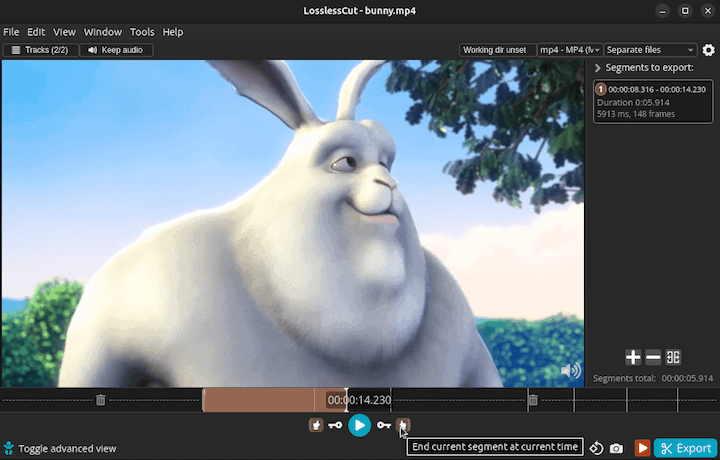Image resolution: width=720 pixels, height=460 pixels.
Task: Open Separate files export mode dropdown
Action: (650, 50)
